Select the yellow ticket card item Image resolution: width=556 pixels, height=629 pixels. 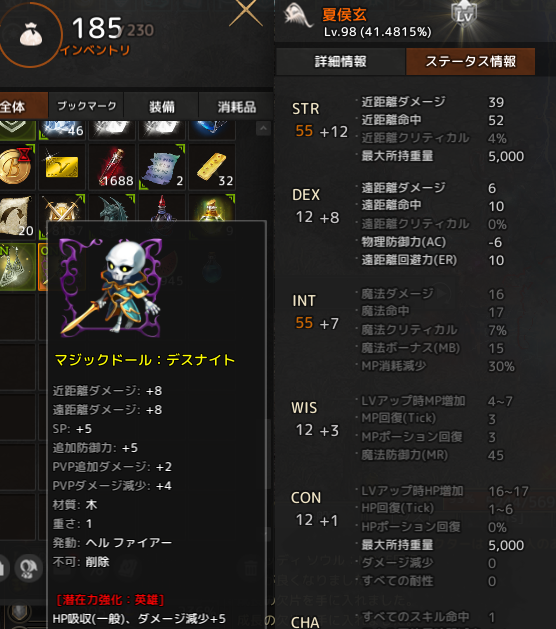pyautogui.click(x=62, y=167)
